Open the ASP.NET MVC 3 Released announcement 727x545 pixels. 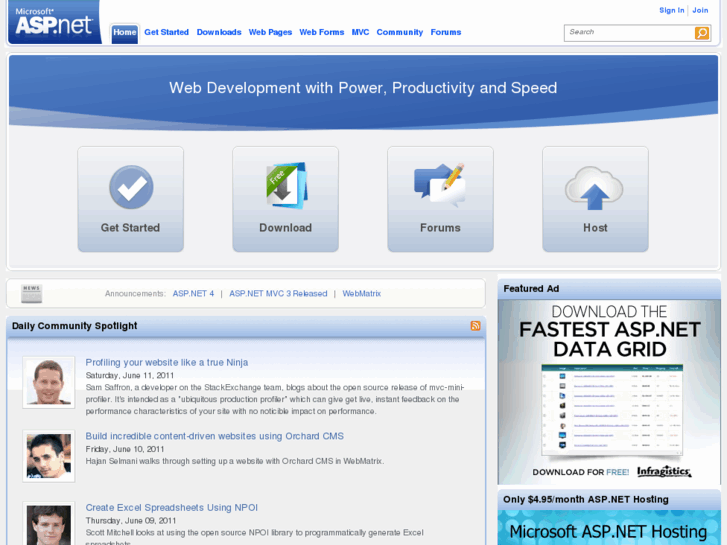coord(278,294)
